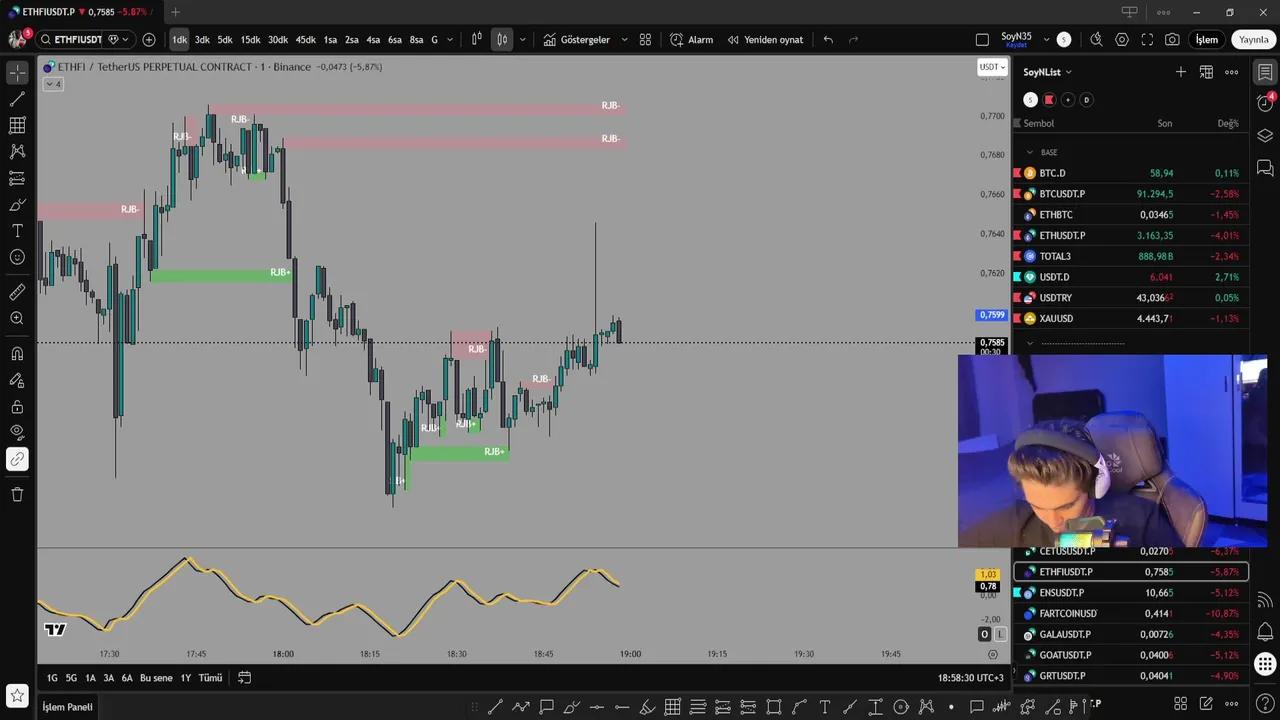Viewport: 1280px width, 720px height.
Task: Collapse the BASE watchlist section
Action: click(x=1030, y=152)
